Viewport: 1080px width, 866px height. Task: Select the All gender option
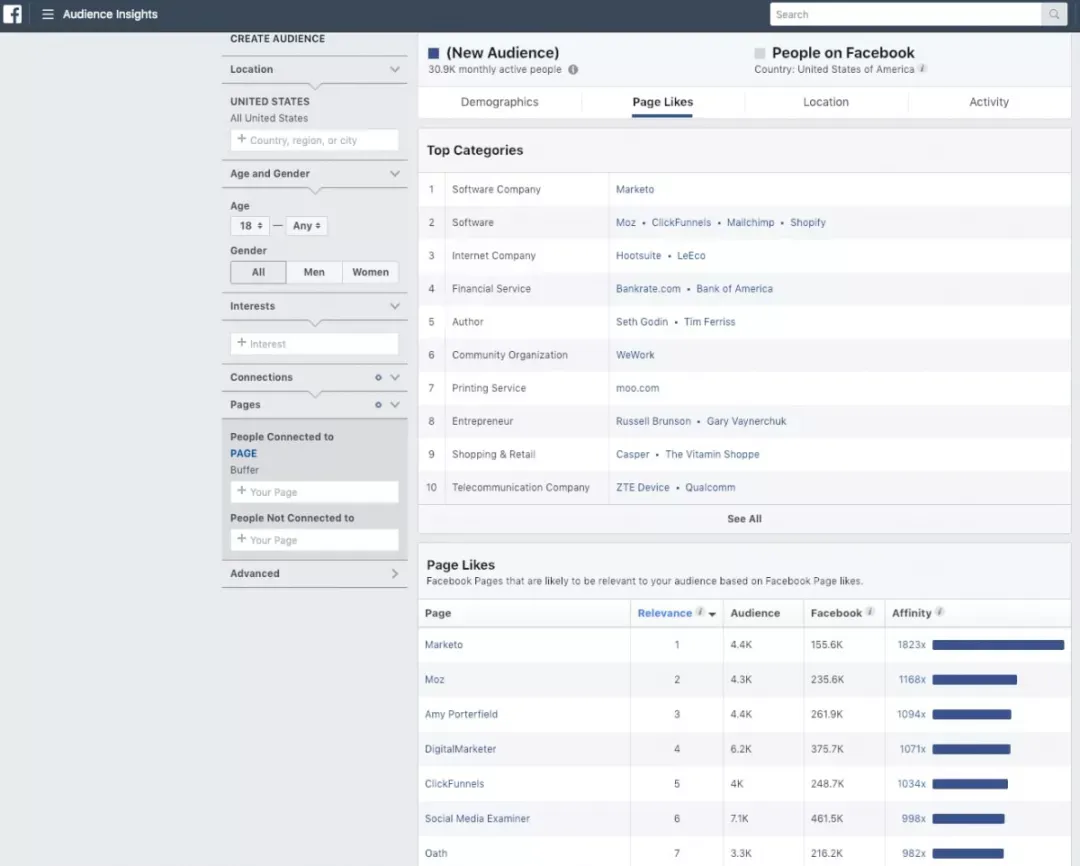(258, 272)
